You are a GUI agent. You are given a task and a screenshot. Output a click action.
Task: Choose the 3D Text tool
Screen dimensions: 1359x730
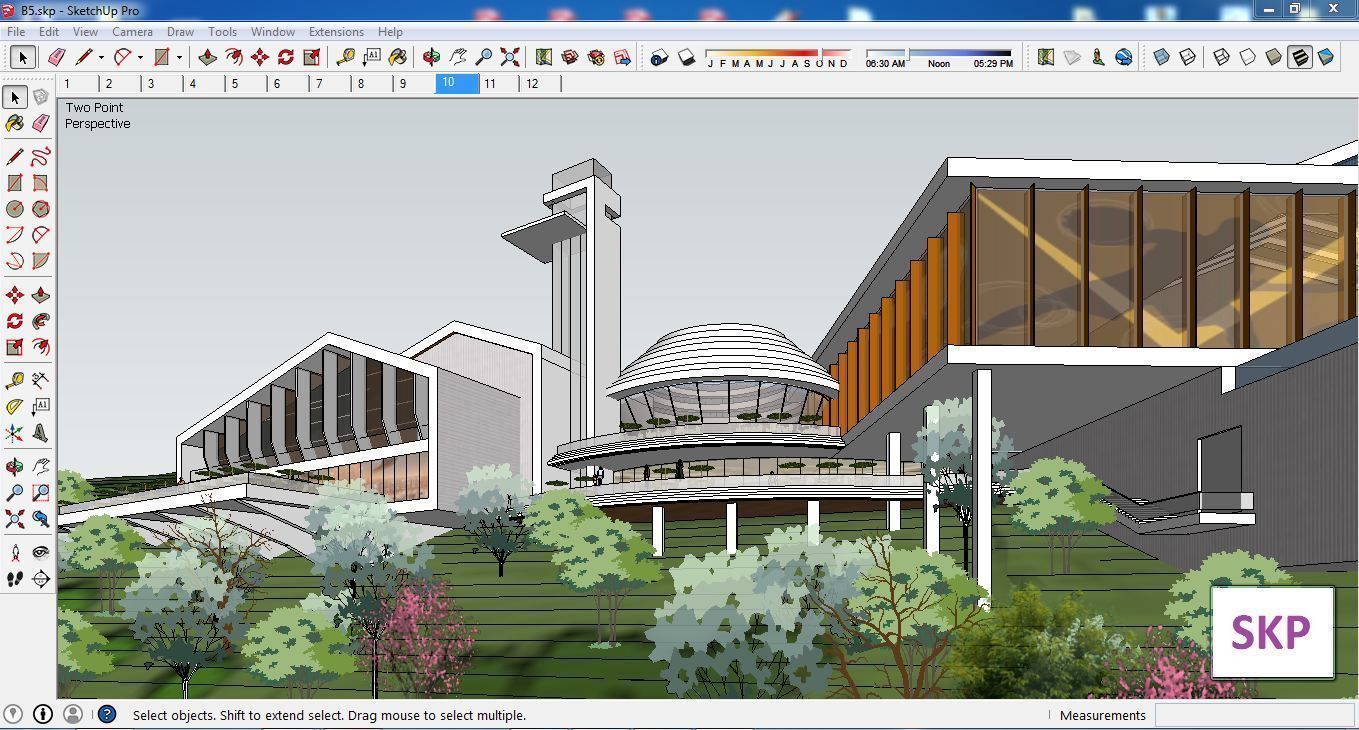pyautogui.click(x=40, y=433)
